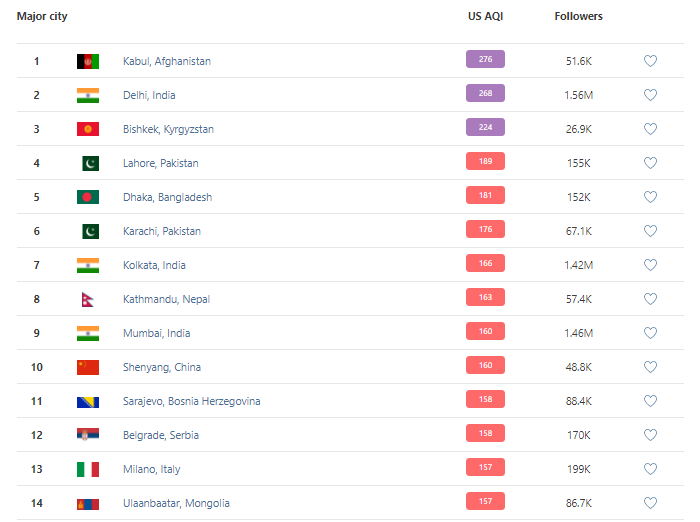
Task: Toggle the heart icon for Delhi, India
Action: [x=650, y=95]
